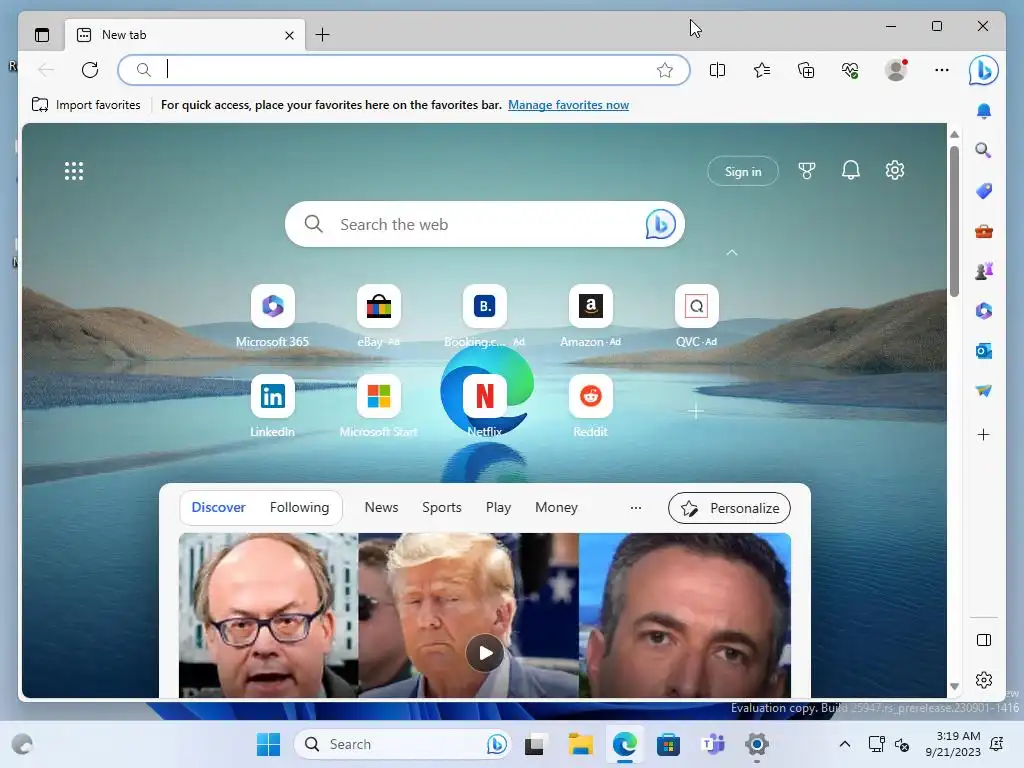
Task: Toggle sidebar visibility panel icon
Action: tap(984, 640)
